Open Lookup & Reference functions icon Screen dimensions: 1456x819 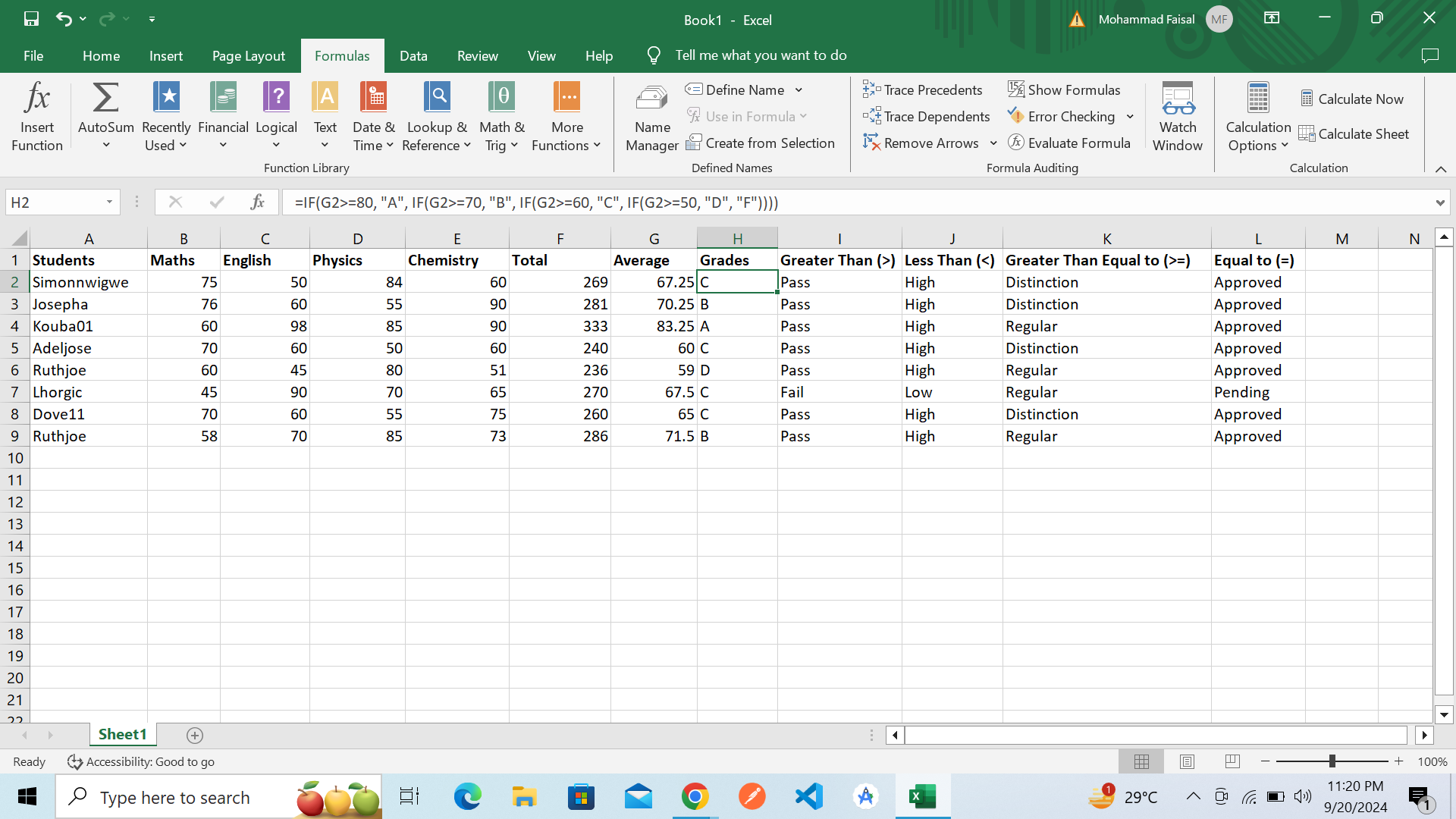click(436, 99)
